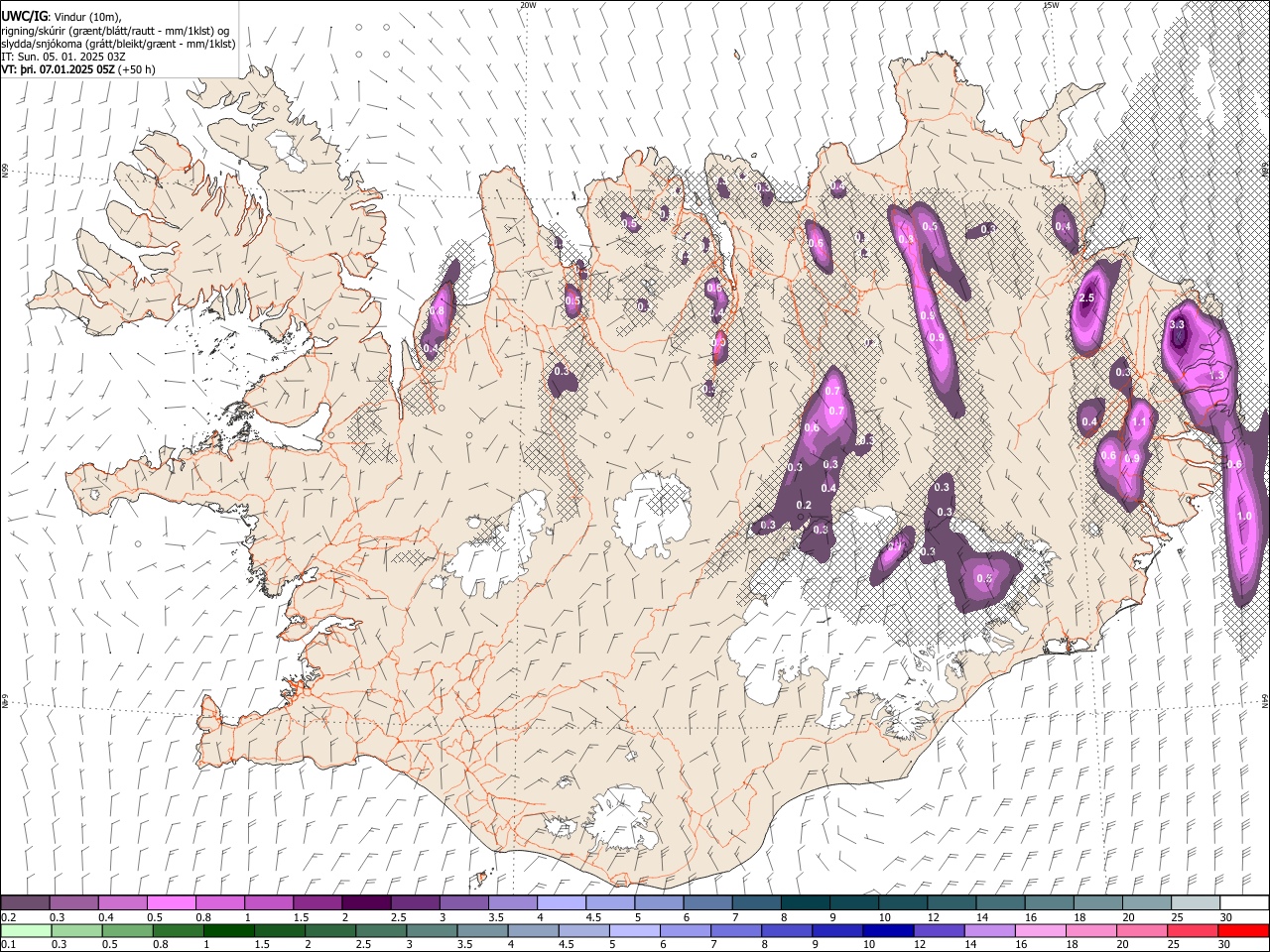
Task: Click the pale grey 25 swatch in the upper scale
Action: [x=1196, y=902]
